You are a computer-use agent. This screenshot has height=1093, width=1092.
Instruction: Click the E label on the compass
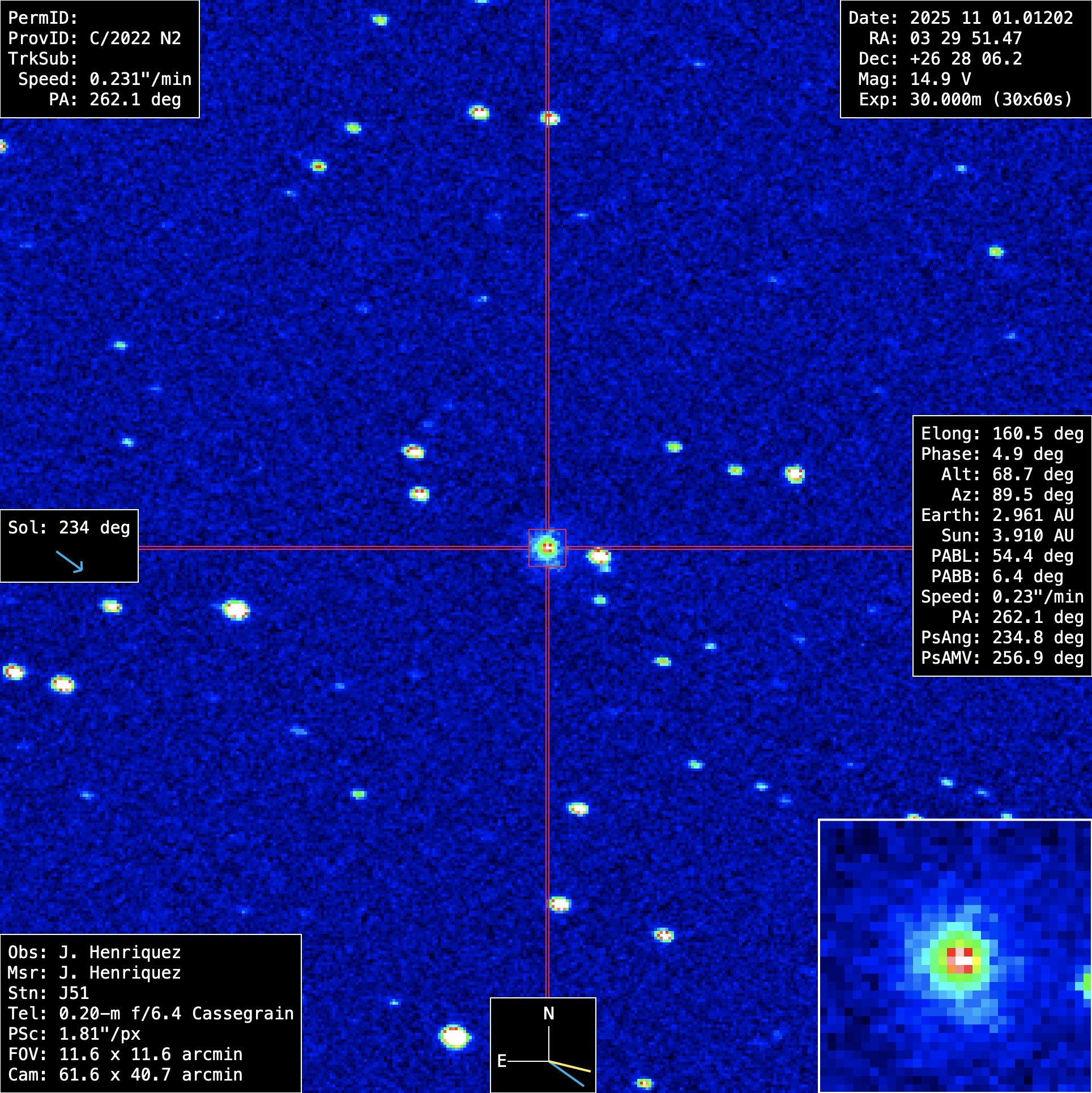tap(501, 1061)
